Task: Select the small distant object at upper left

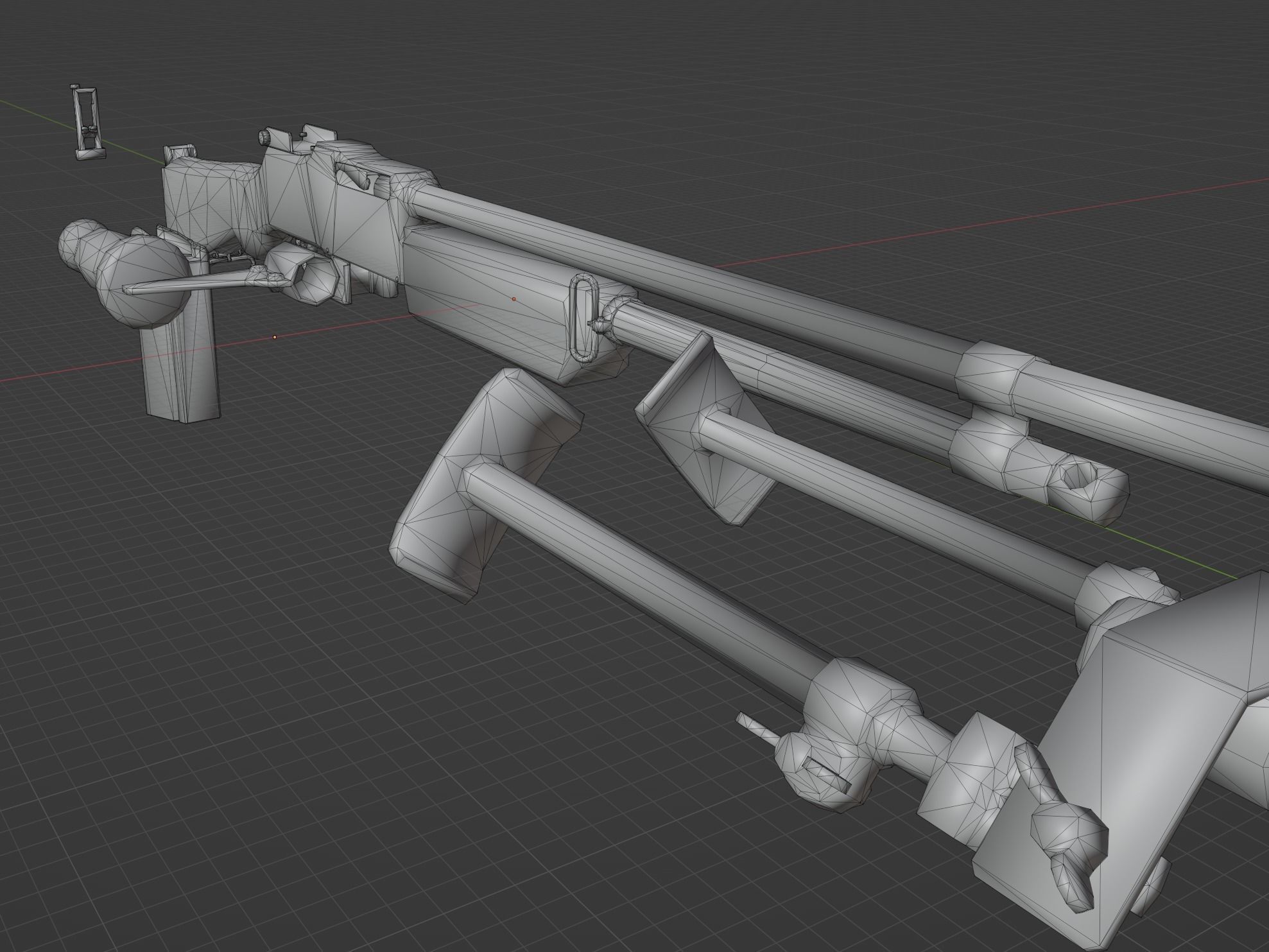Action: pos(89,122)
